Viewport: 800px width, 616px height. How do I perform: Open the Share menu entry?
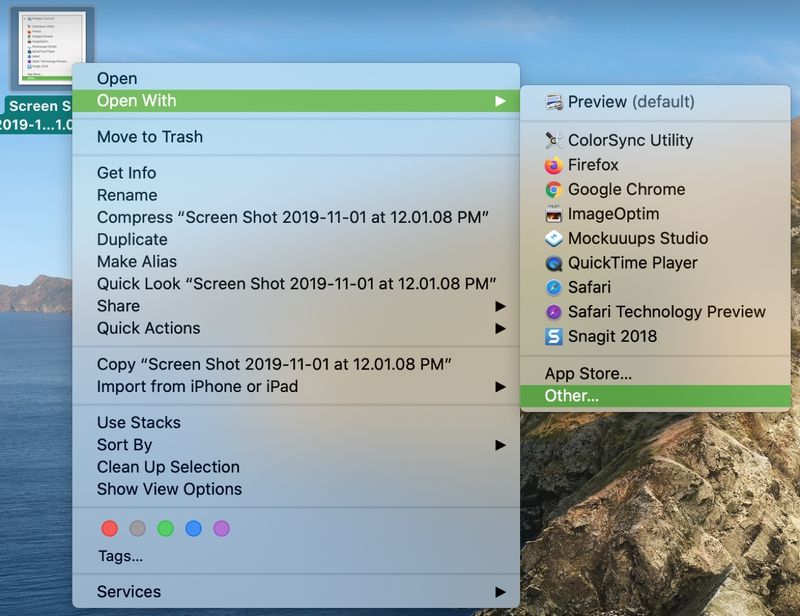pyautogui.click(x=296, y=306)
